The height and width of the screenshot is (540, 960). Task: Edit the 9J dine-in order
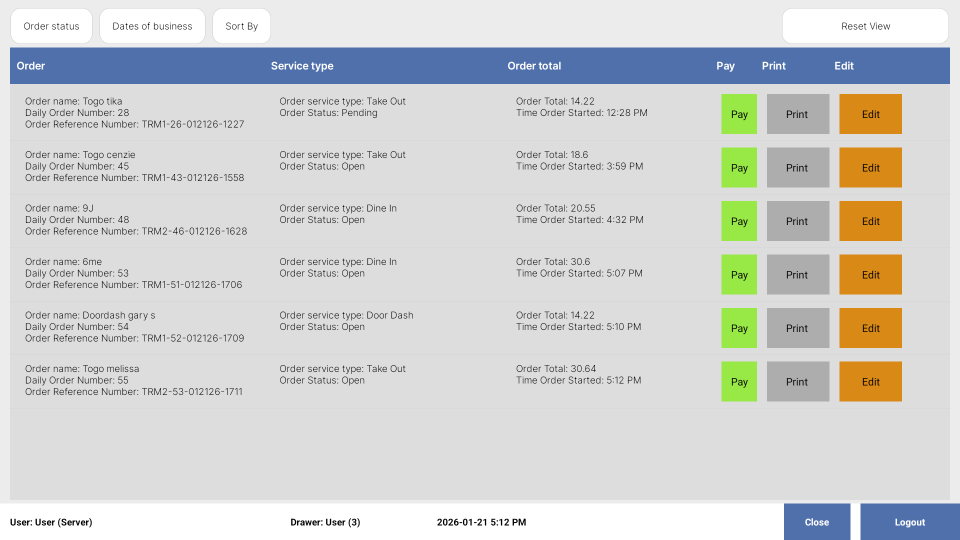tap(870, 221)
